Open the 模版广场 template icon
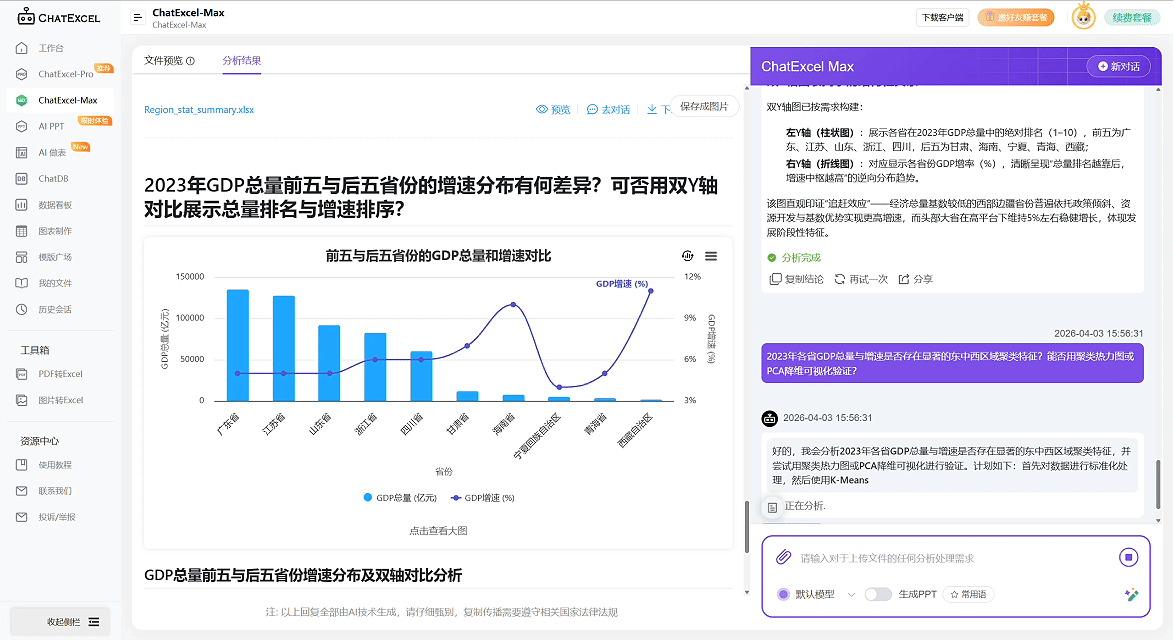Image resolution: width=1174 pixels, height=640 pixels. [x=22, y=257]
